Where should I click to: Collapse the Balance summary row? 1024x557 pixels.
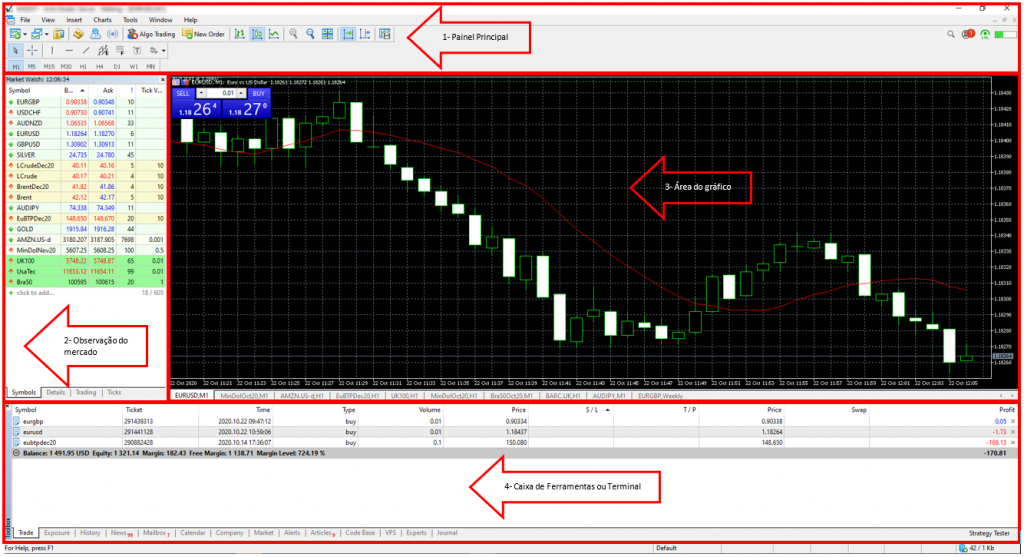pos(16,453)
